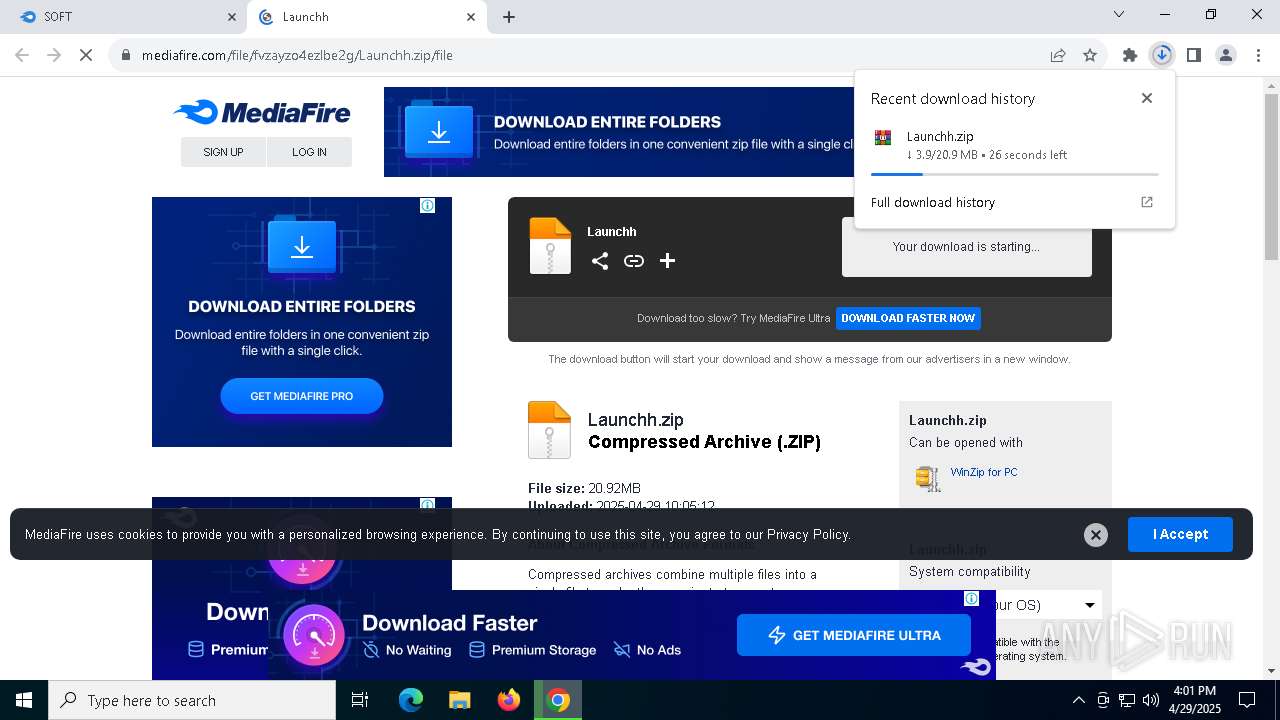The image size is (1280, 720).
Task: Click the address bar URL
Action: 297,55
